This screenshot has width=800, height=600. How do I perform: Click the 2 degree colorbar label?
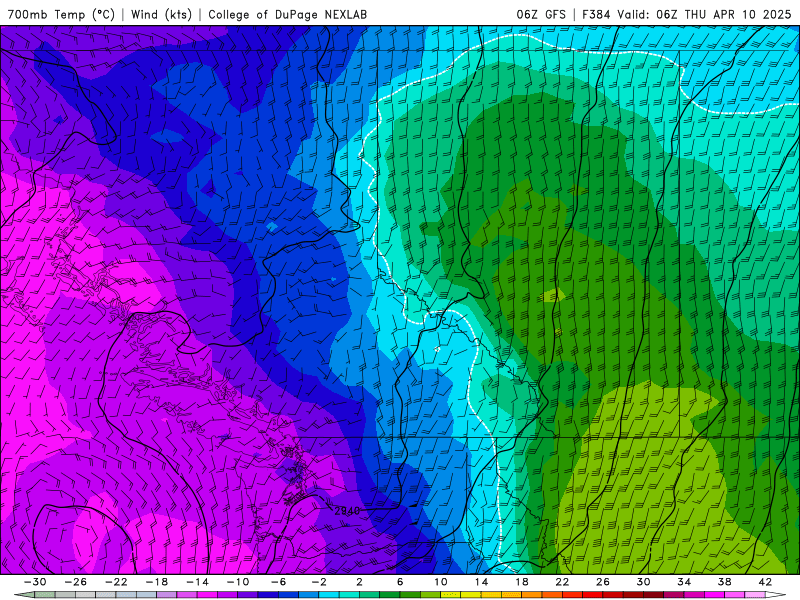[360, 582]
